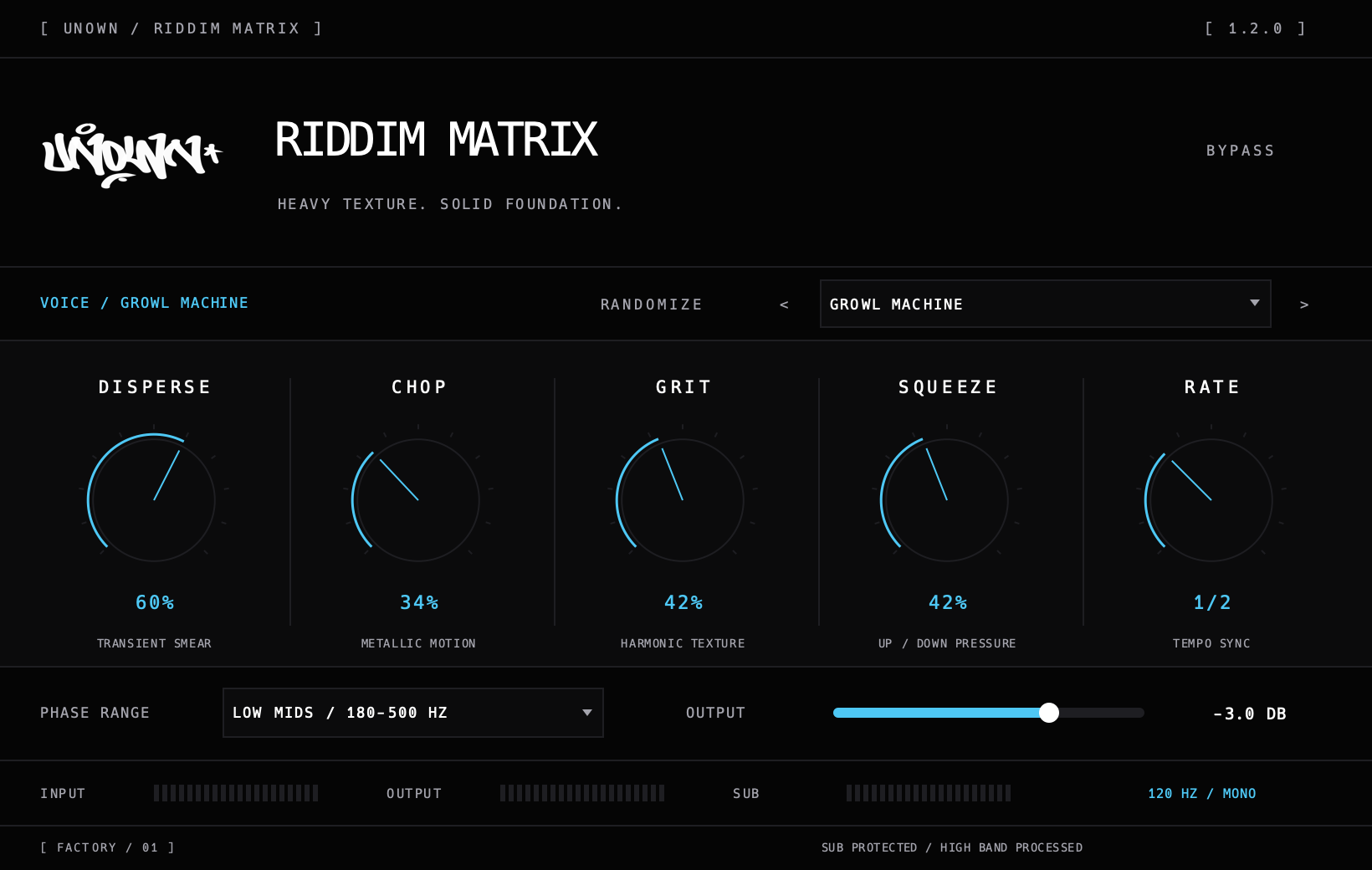Viewport: 1372px width, 870px height.
Task: Click the CHOP knob
Action: [x=418, y=500]
